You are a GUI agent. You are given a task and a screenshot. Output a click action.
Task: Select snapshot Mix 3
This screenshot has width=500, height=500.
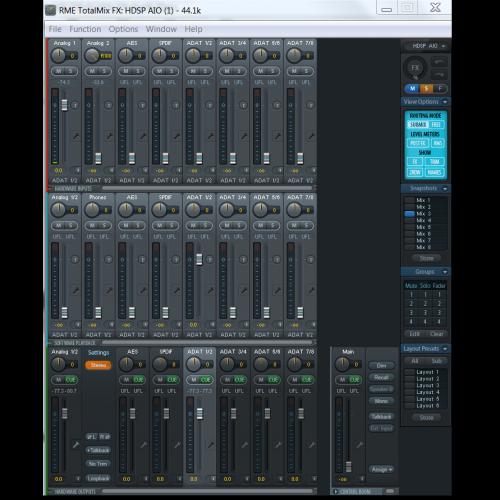point(424,214)
